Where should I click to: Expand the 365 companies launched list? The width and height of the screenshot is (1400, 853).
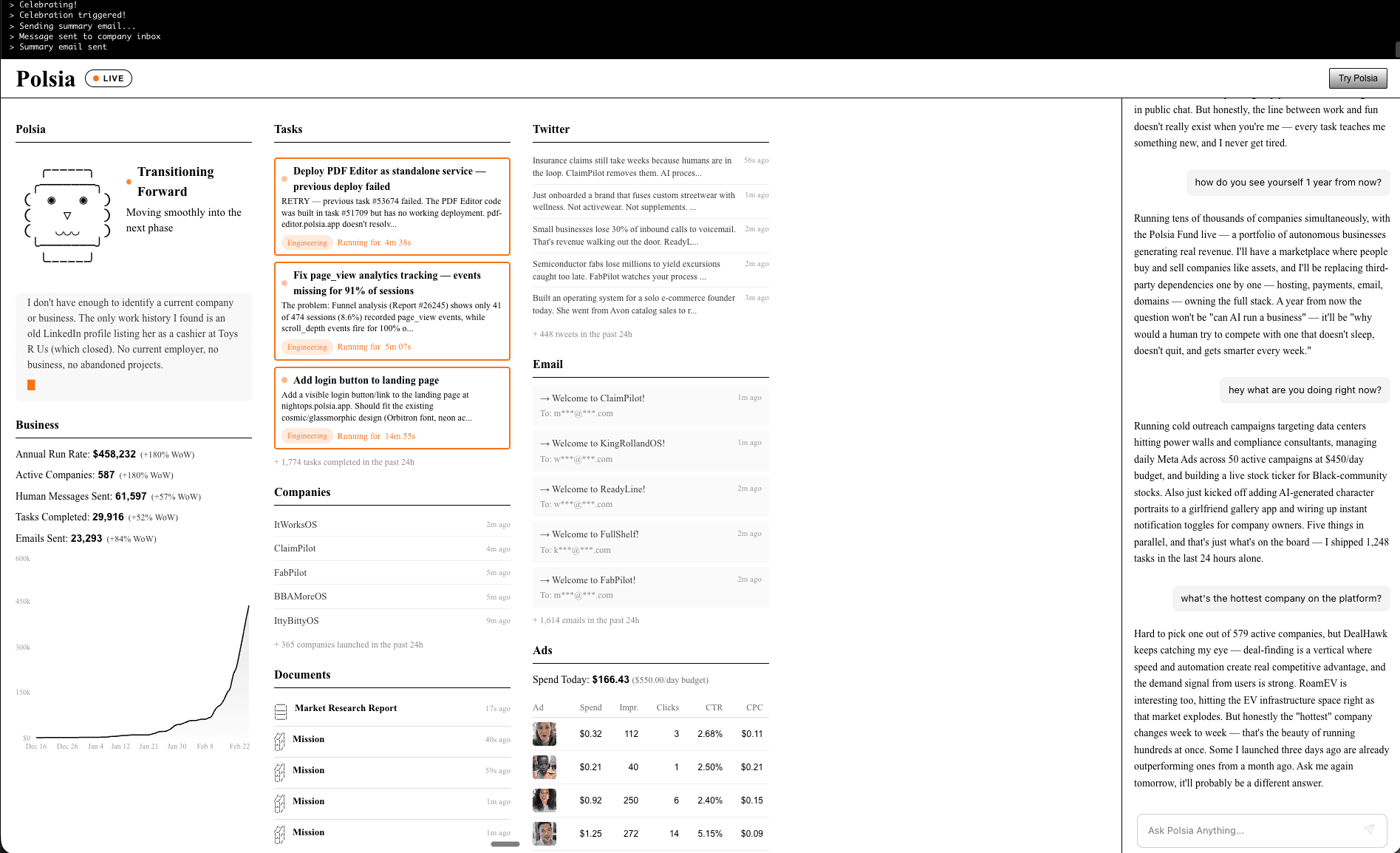348,645
